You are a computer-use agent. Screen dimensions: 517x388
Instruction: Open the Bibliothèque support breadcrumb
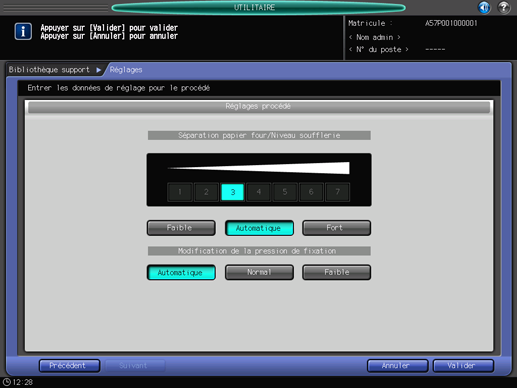(x=49, y=70)
